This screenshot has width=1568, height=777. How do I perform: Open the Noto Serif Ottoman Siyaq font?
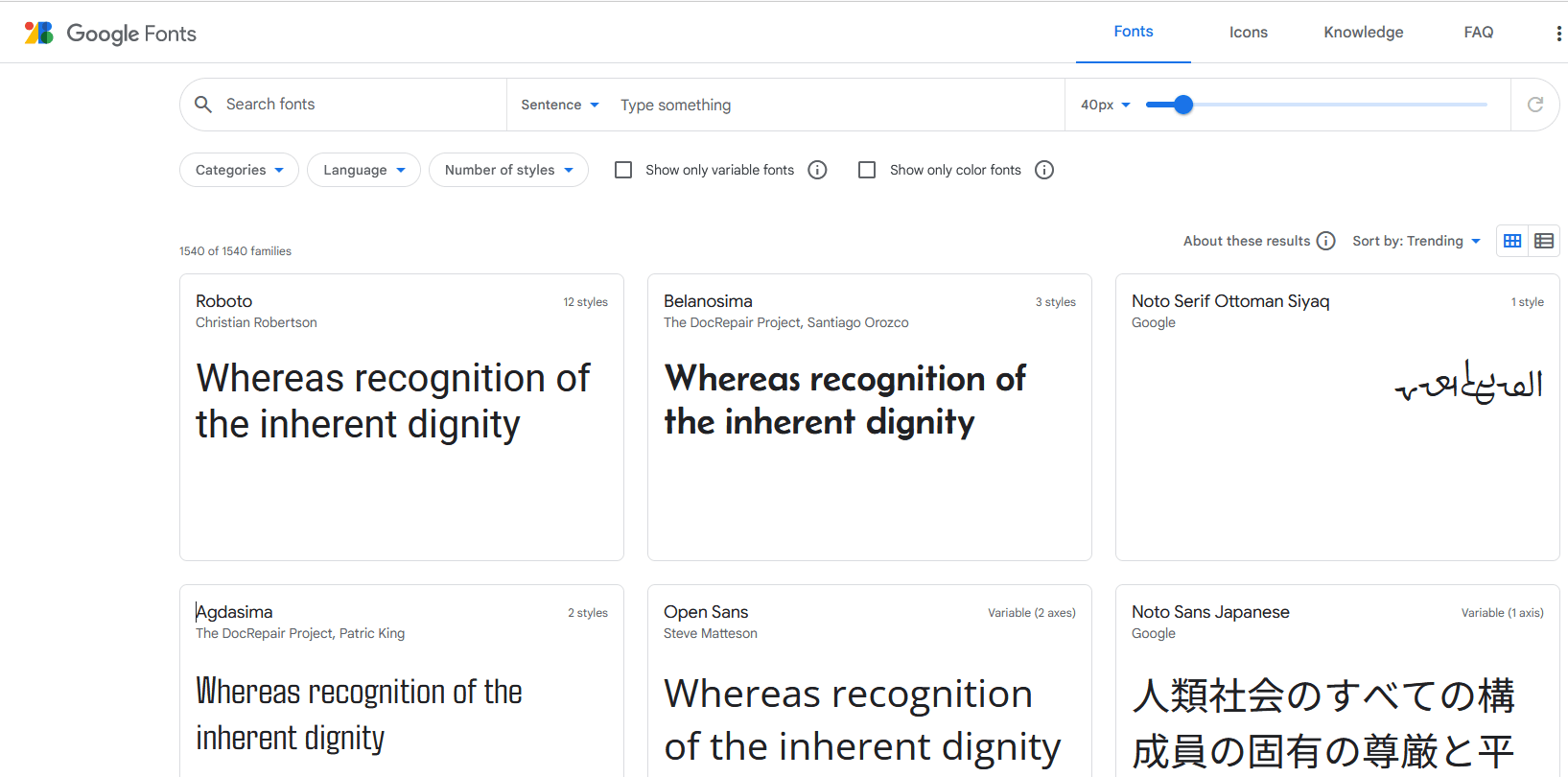click(1338, 417)
